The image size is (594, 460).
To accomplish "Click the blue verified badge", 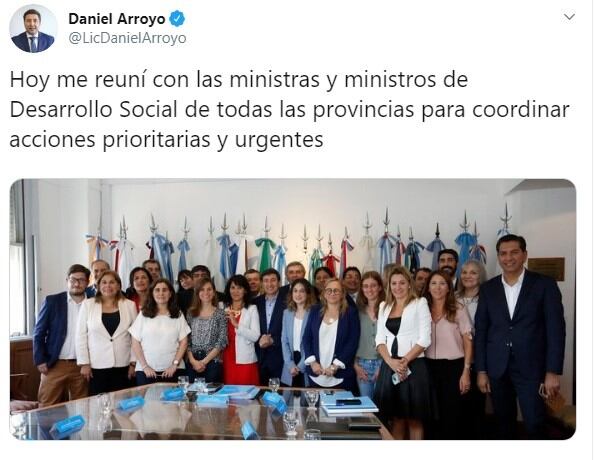I will (x=177, y=19).
